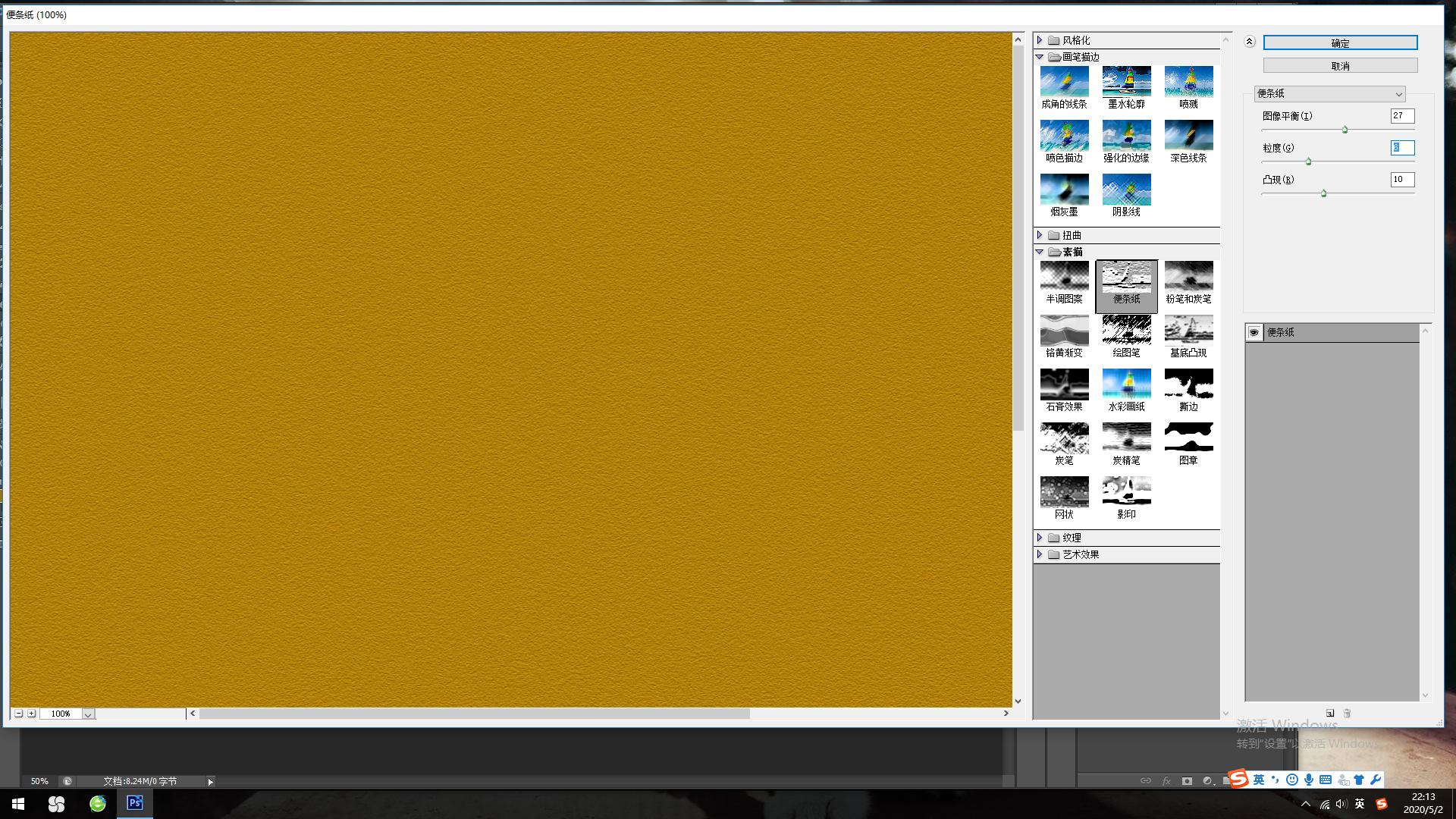Viewport: 1456px width, 819px height.
Task: Click the new effect layer icon
Action: pyautogui.click(x=1330, y=713)
